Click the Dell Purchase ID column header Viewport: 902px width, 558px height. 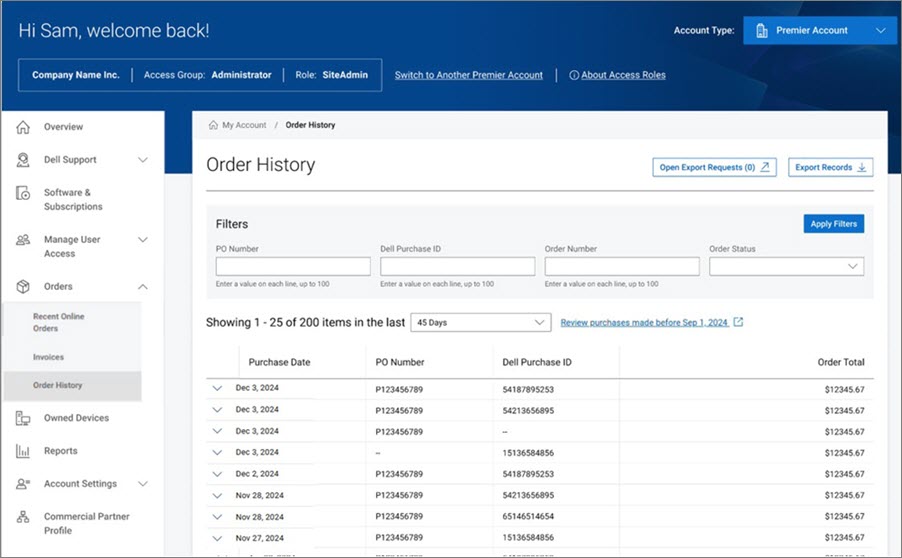(537, 362)
